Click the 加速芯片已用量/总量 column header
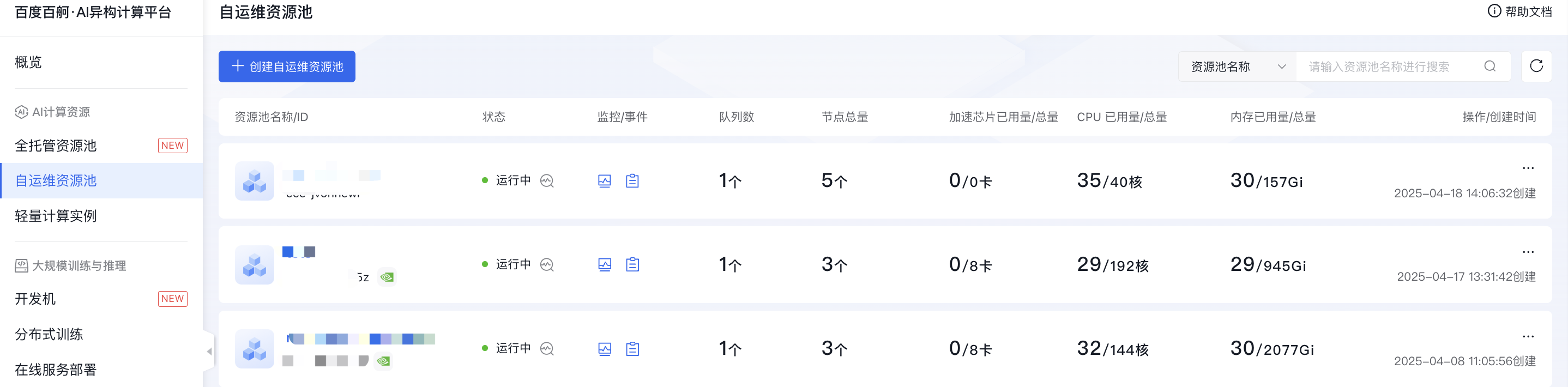 point(1003,117)
